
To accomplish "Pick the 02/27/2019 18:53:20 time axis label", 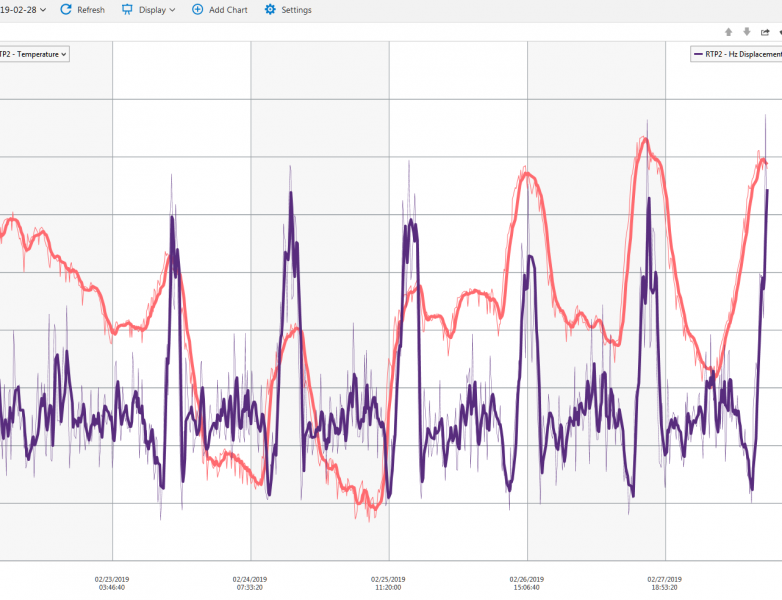I will click(664, 583).
